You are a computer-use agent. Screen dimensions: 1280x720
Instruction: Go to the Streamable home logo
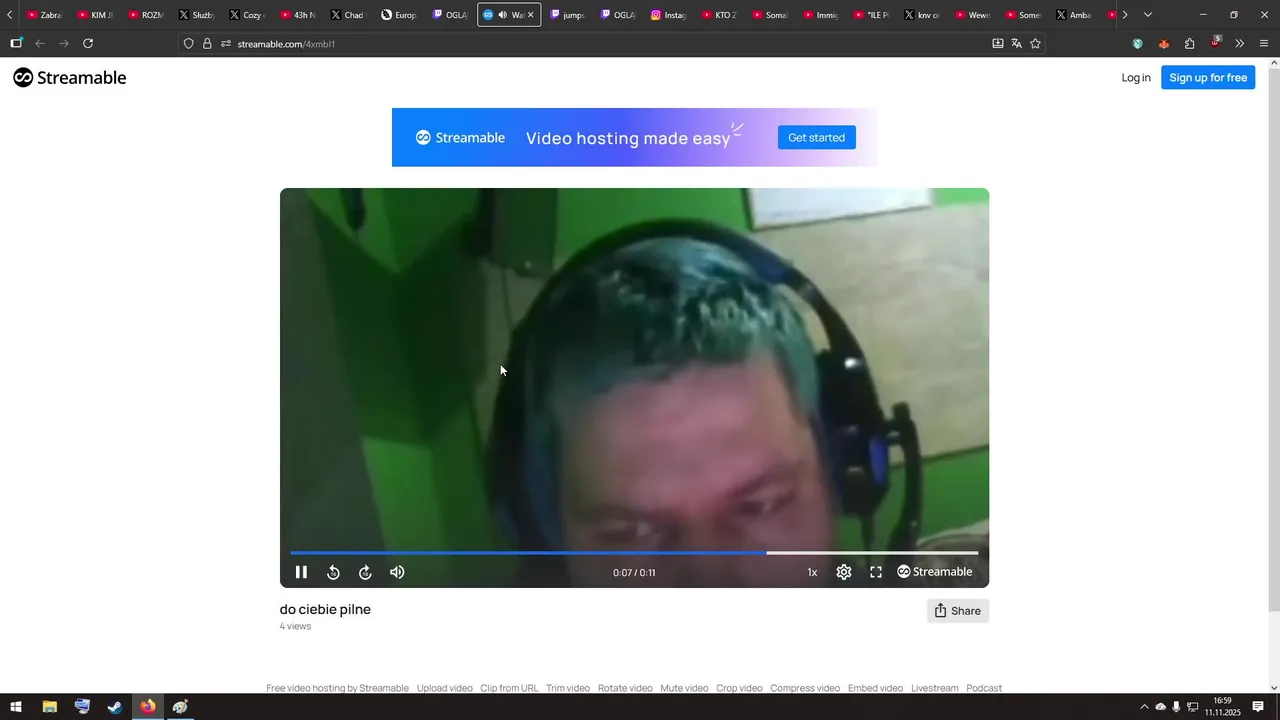(70, 78)
